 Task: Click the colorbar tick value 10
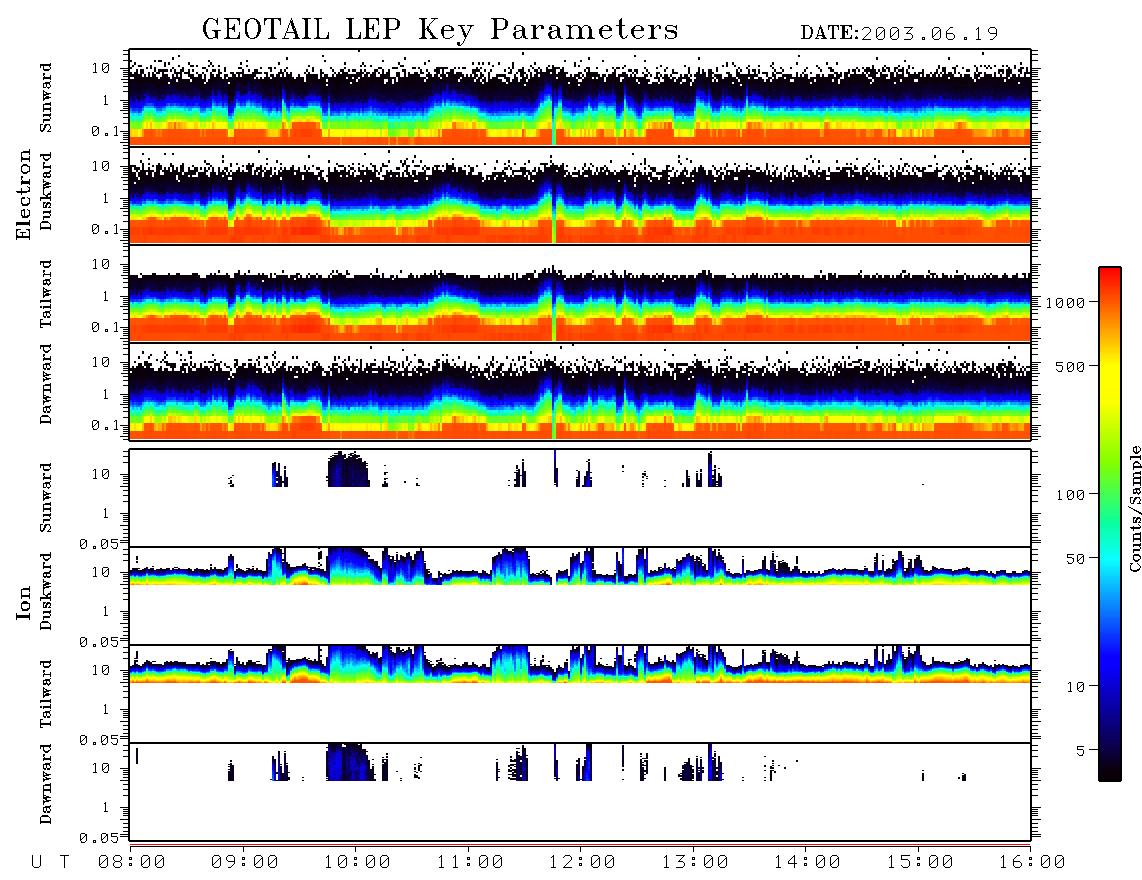pyautogui.click(x=1075, y=687)
